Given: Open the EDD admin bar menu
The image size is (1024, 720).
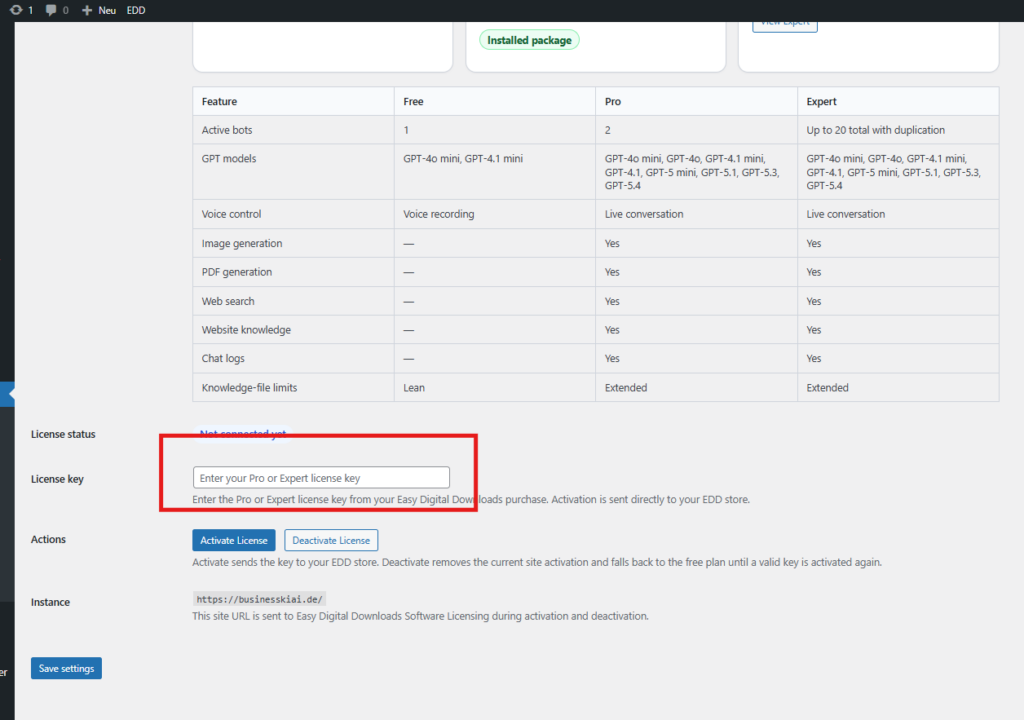Looking at the screenshot, I should click(x=136, y=10).
